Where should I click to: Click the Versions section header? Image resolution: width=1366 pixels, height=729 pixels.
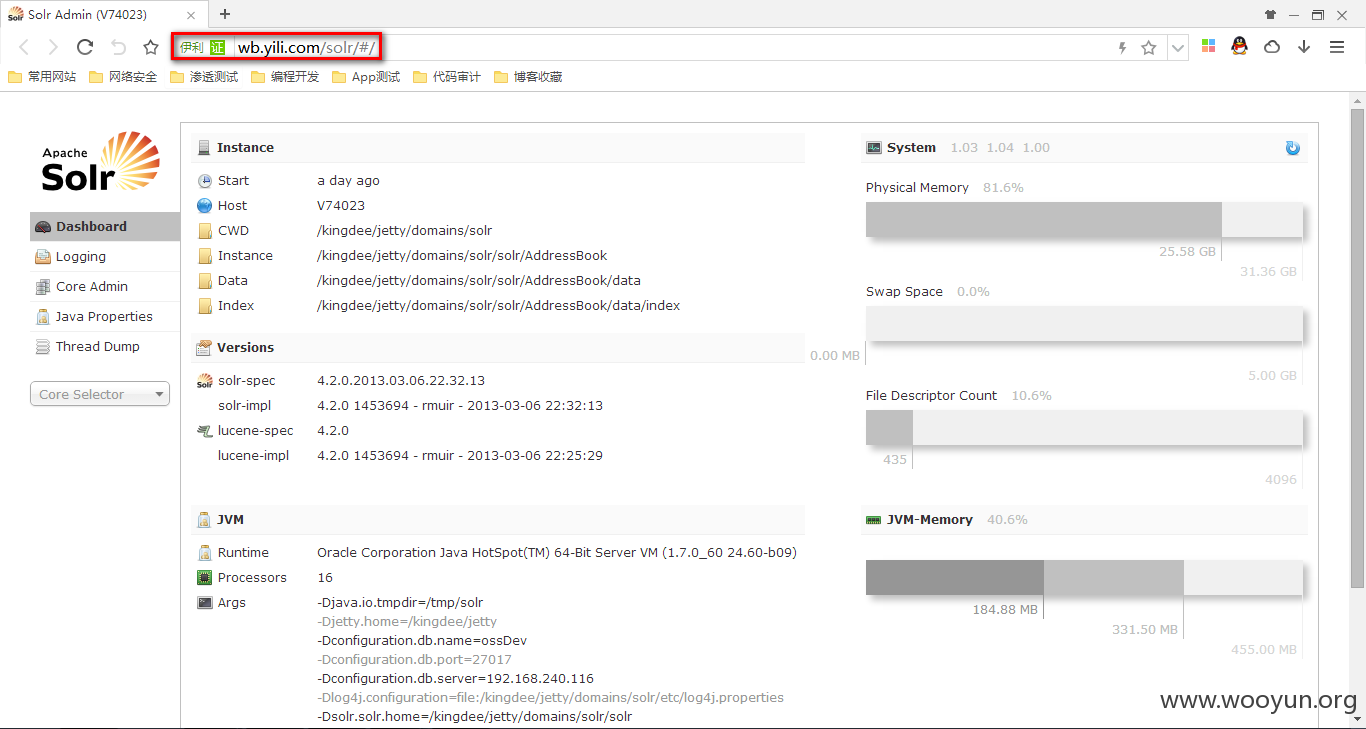pyautogui.click(x=498, y=347)
